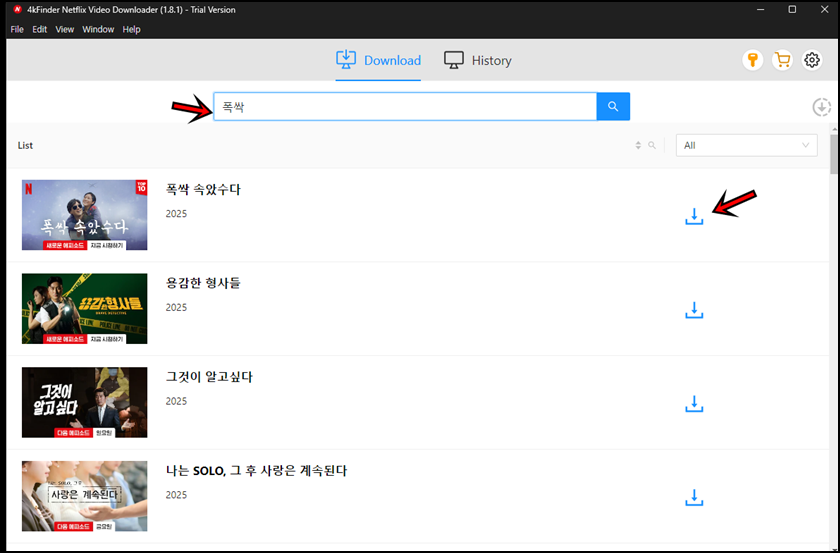Maximize the 4kFinder window
Screen dimensions: 840x553
click(792, 10)
